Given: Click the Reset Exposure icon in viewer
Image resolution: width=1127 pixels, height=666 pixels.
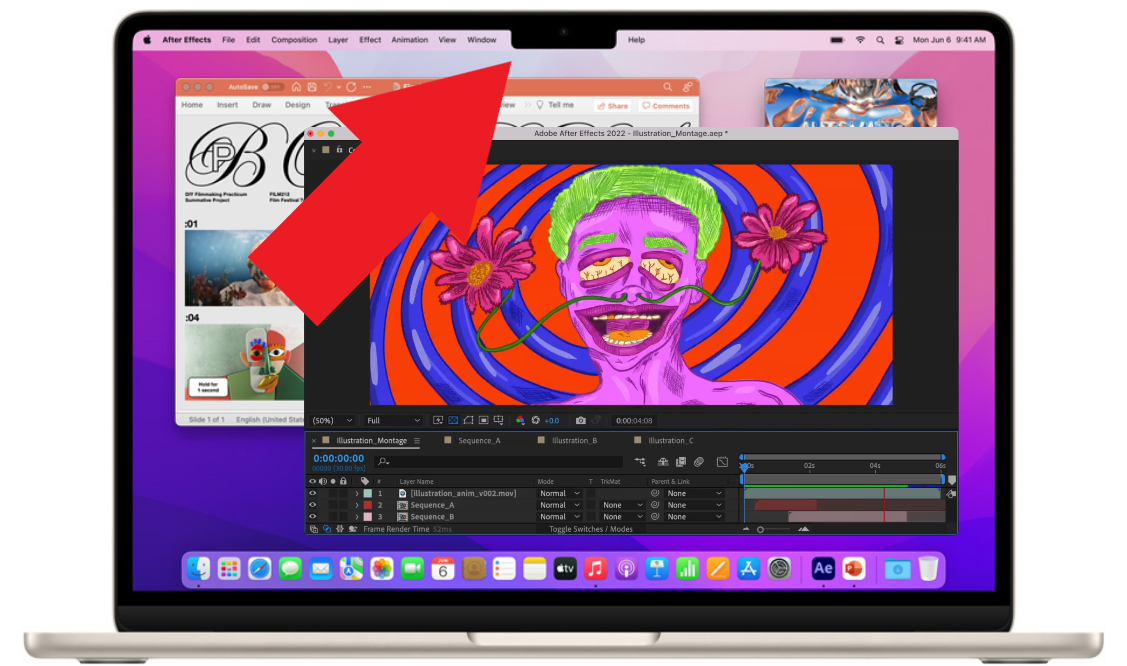Looking at the screenshot, I should [535, 420].
